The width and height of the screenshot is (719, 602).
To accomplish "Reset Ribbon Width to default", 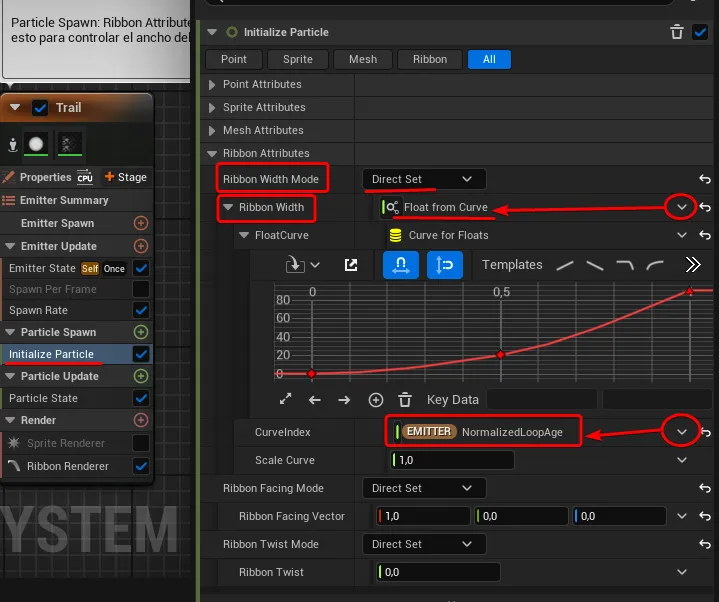I will [705, 208].
